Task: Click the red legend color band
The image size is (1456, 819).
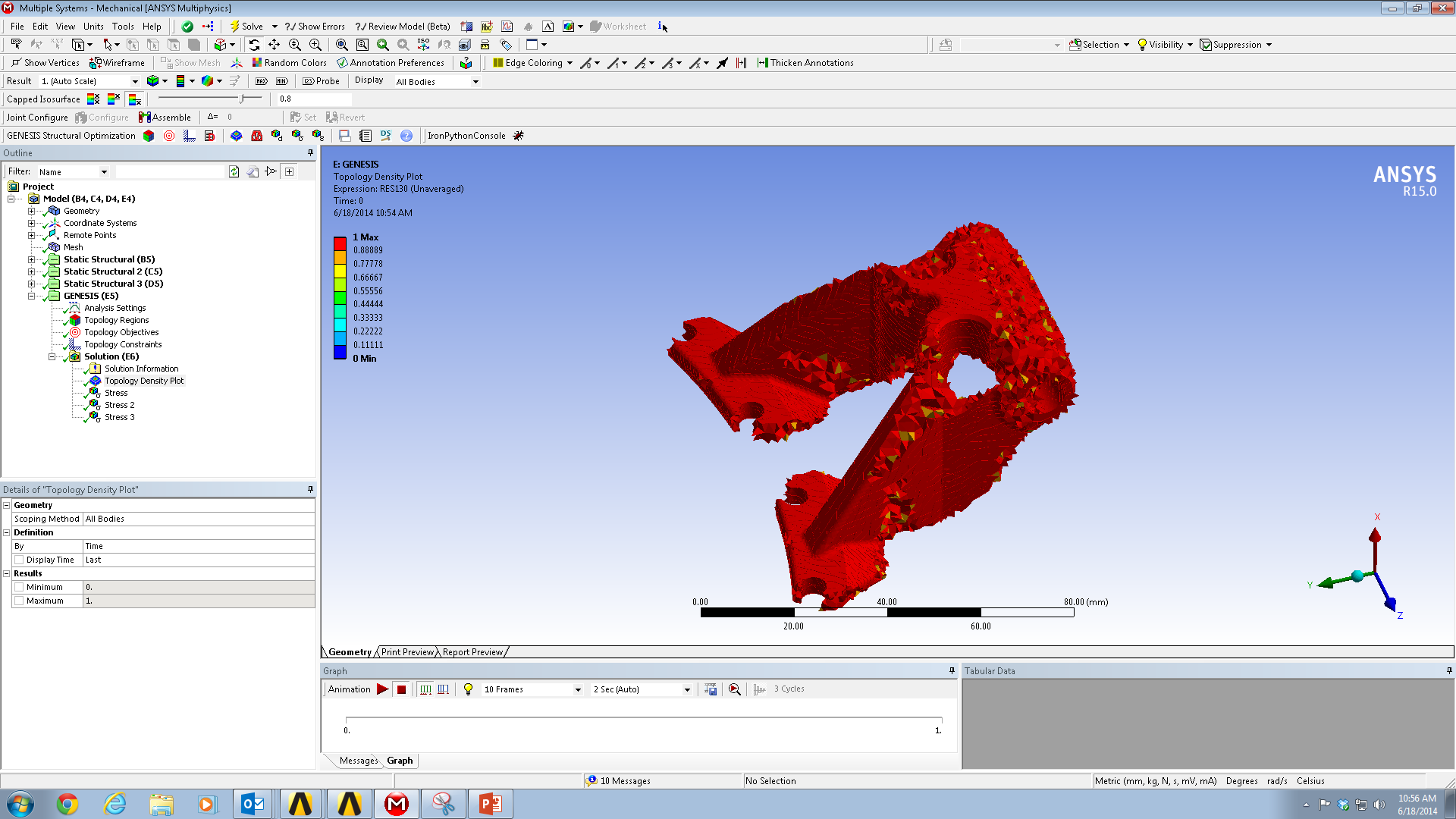Action: tap(340, 243)
